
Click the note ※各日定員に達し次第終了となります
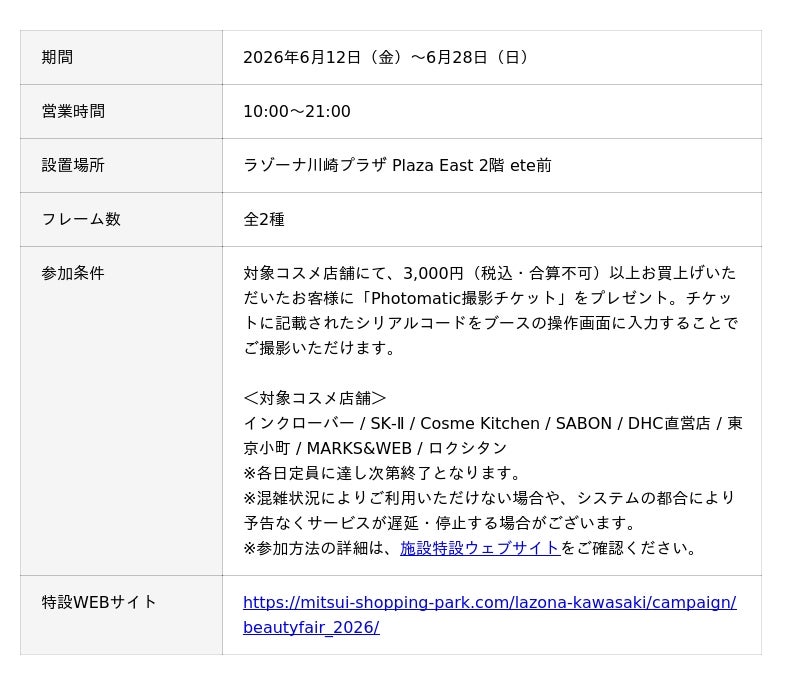(382, 473)
